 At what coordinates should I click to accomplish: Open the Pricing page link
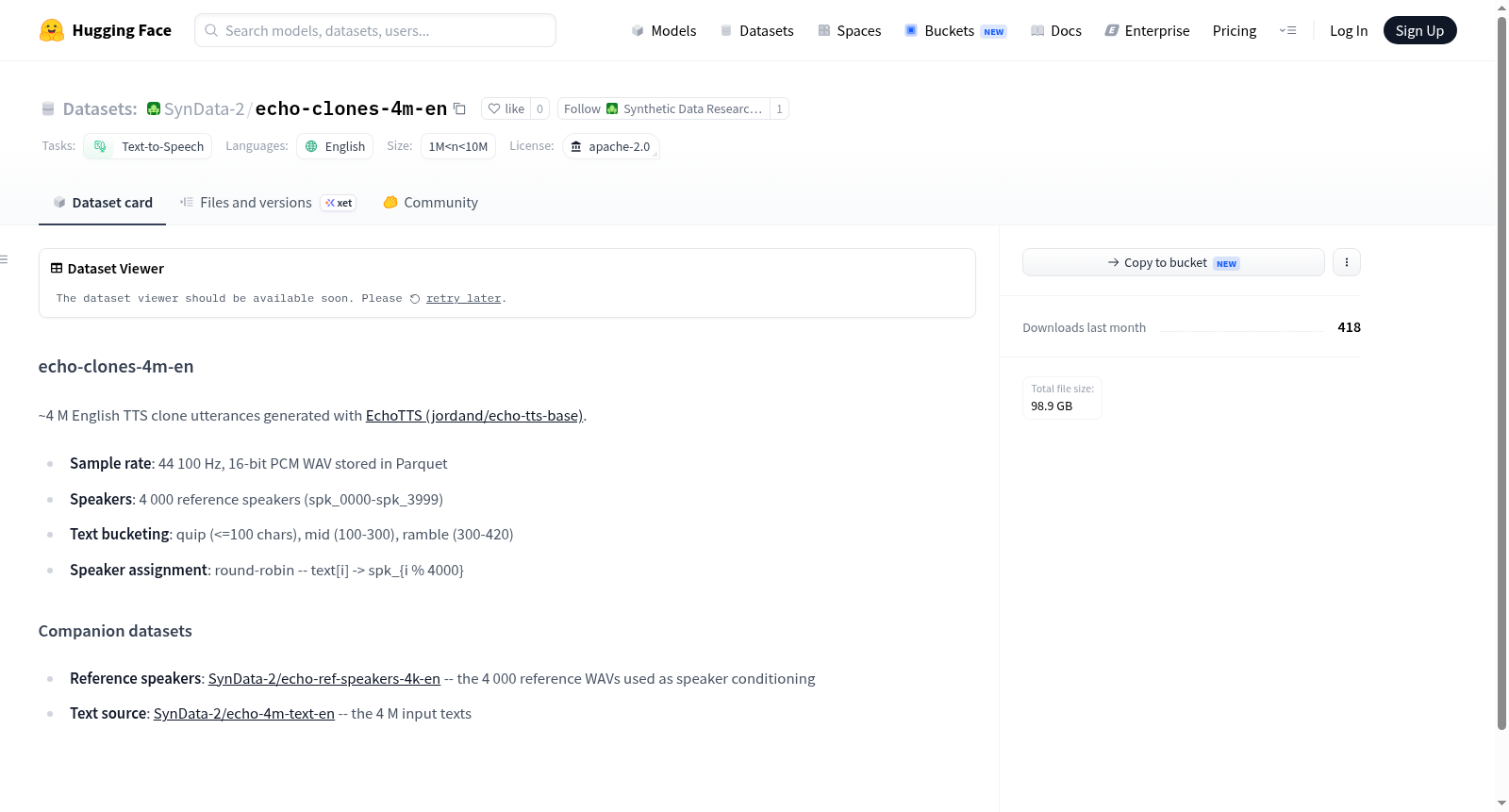pyautogui.click(x=1235, y=31)
